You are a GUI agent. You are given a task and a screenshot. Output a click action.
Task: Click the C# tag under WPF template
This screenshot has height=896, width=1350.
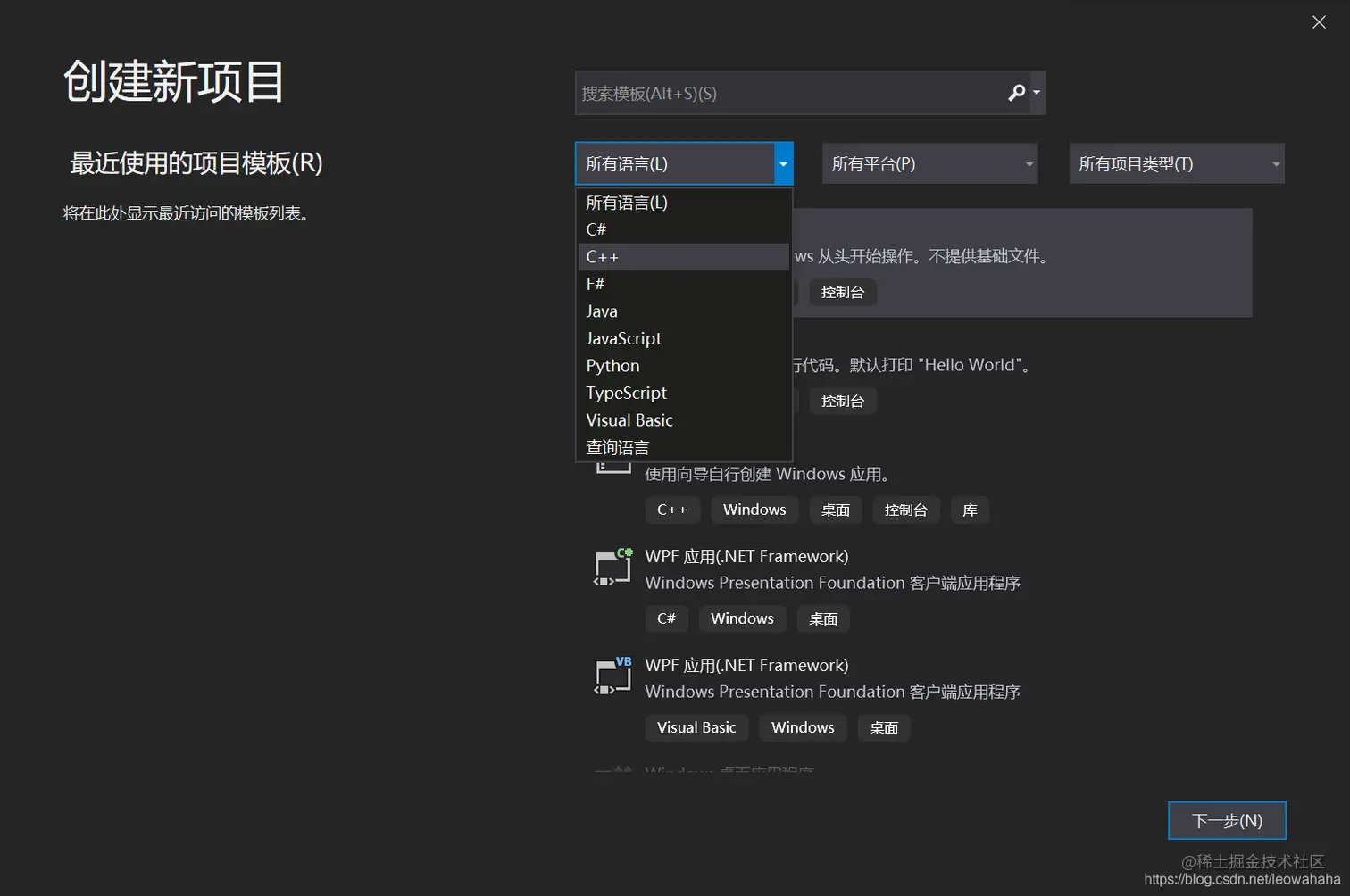point(666,618)
